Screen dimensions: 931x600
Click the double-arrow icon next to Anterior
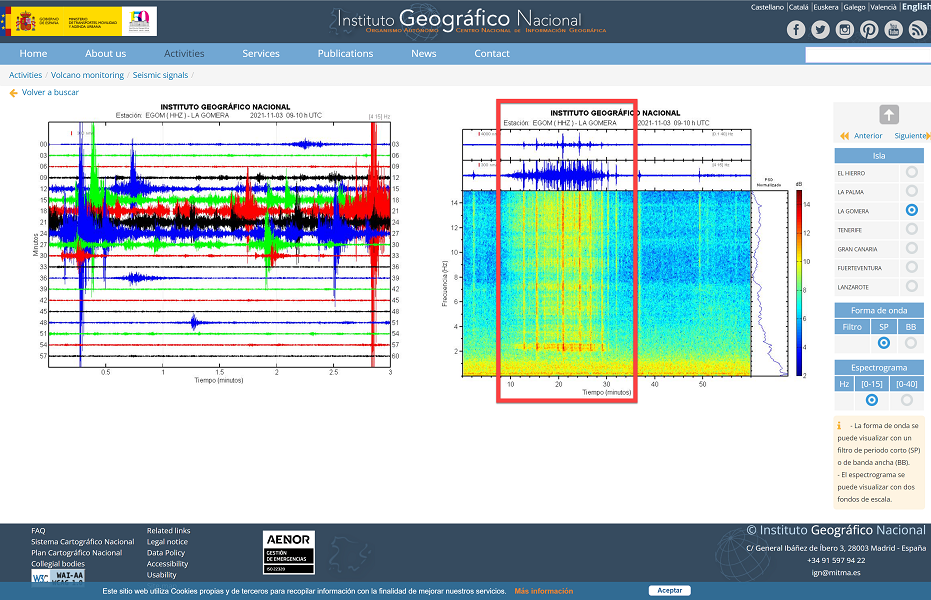pos(844,136)
